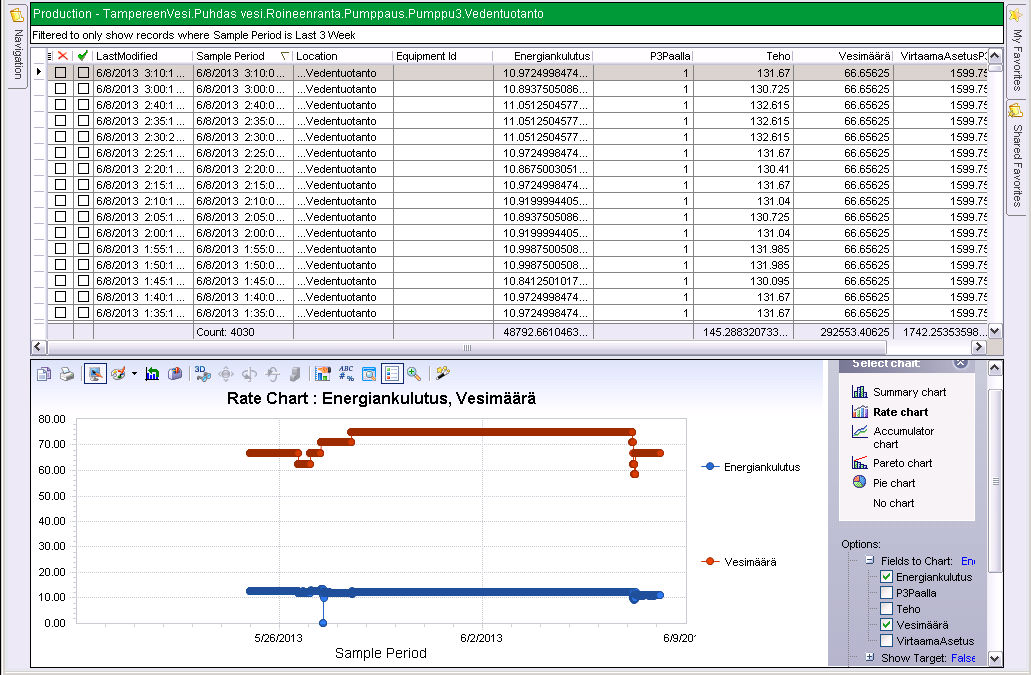Click the Fields to Chart blue value link
This screenshot has height=675, width=1031.
[968, 561]
